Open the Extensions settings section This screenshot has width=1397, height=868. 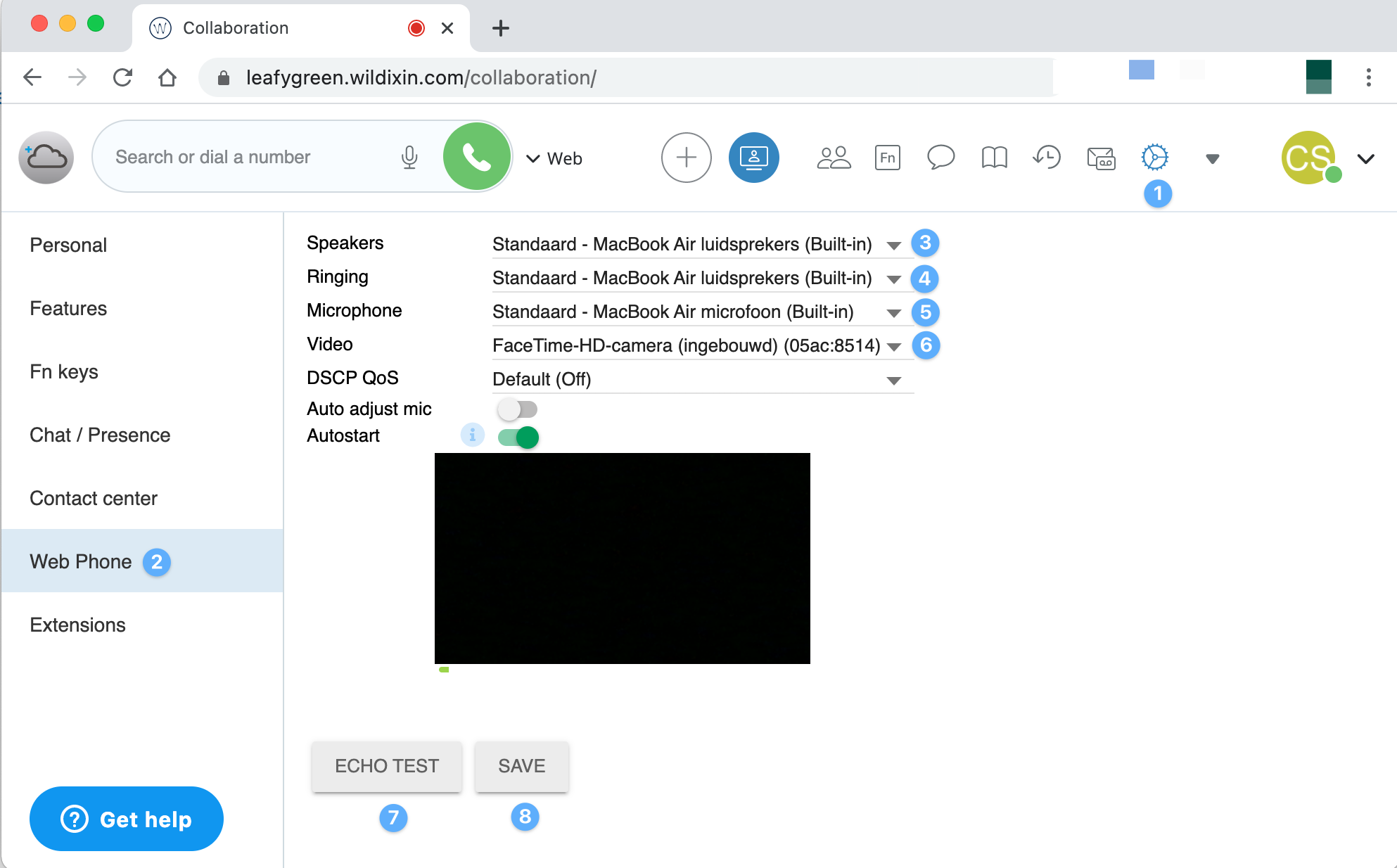point(77,625)
